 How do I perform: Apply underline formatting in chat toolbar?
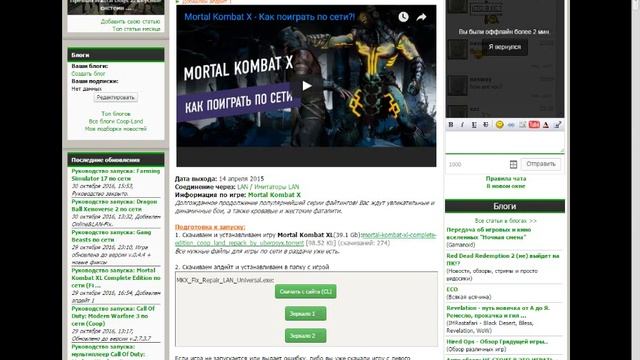(x=474, y=124)
